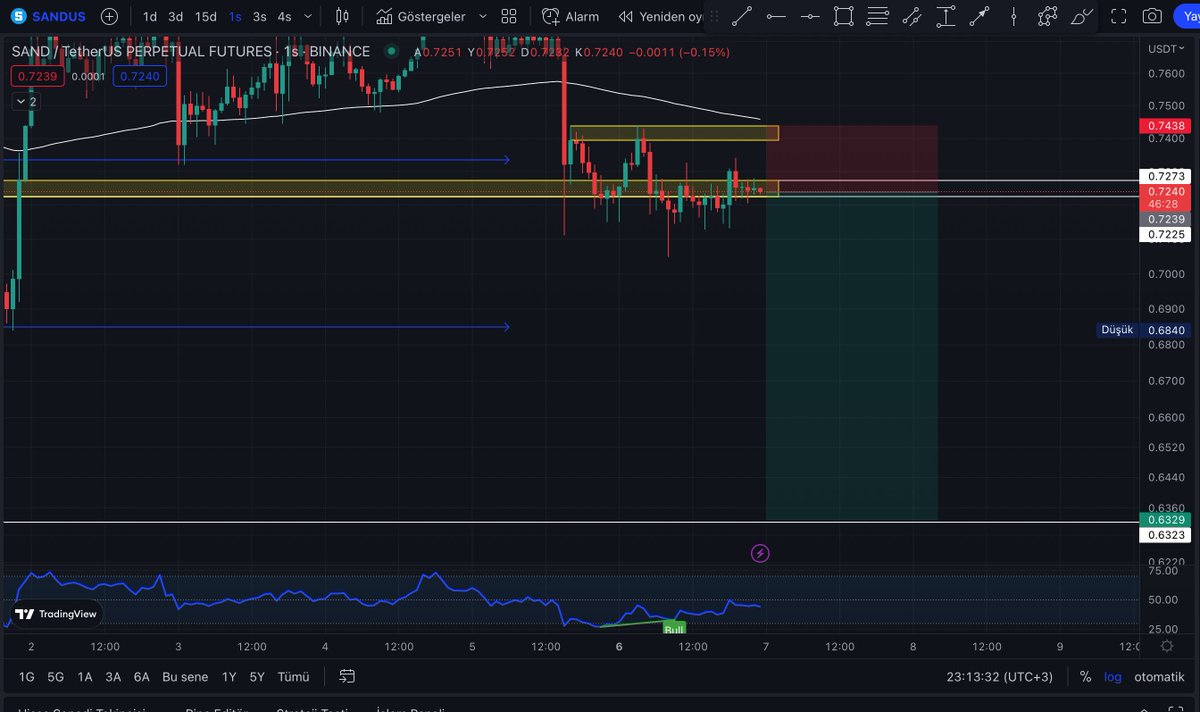Toggle the percent scale

click(1085, 677)
